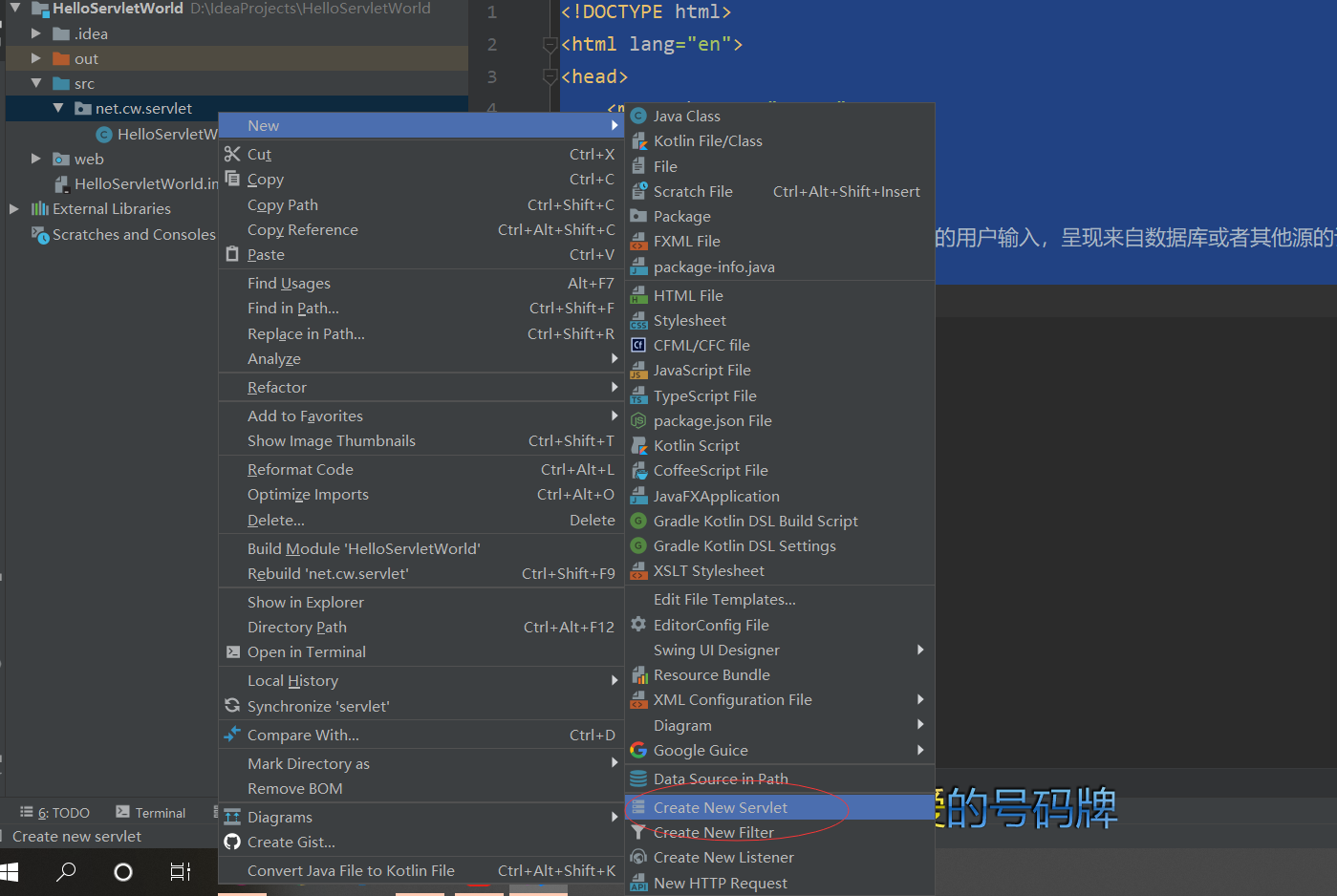Open the Windows Start menu
This screenshot has height=896, width=1337.
tap(10, 871)
